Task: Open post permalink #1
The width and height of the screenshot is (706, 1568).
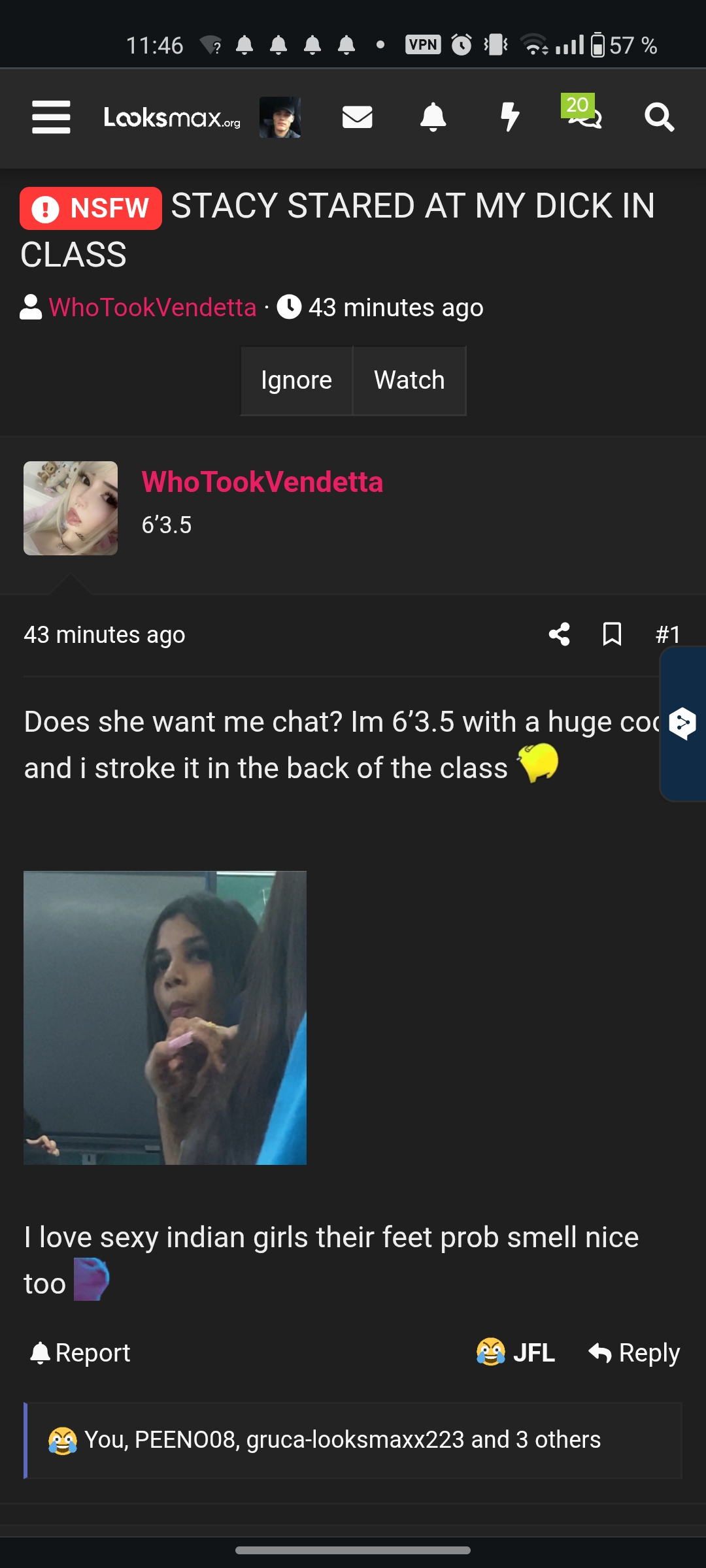Action: coord(668,634)
